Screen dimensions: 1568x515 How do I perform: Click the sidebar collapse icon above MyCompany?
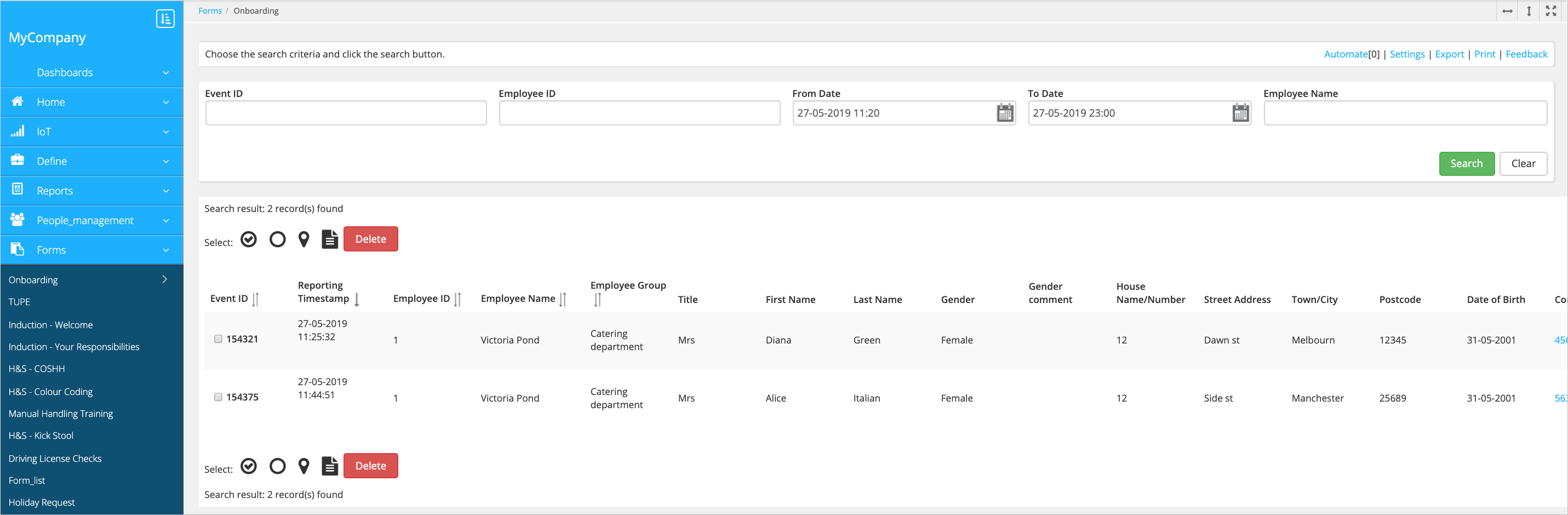pos(165,19)
